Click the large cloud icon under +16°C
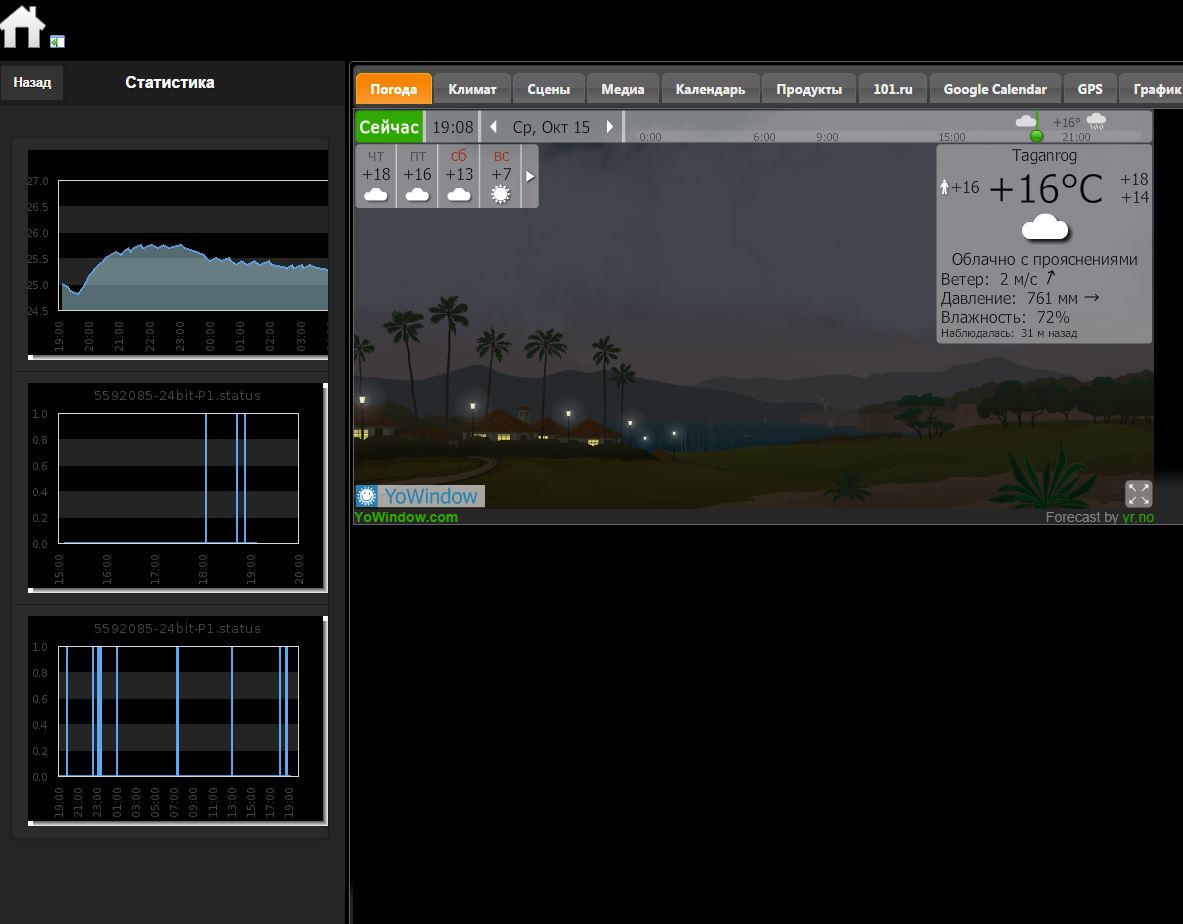This screenshot has height=924, width=1183. [x=1045, y=228]
